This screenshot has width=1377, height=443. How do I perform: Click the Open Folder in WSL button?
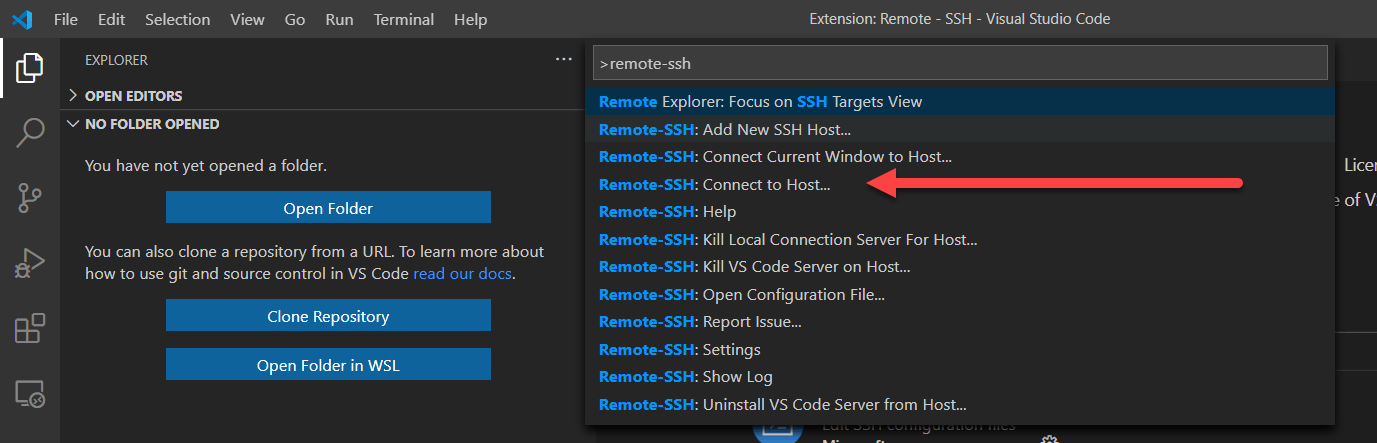328,365
